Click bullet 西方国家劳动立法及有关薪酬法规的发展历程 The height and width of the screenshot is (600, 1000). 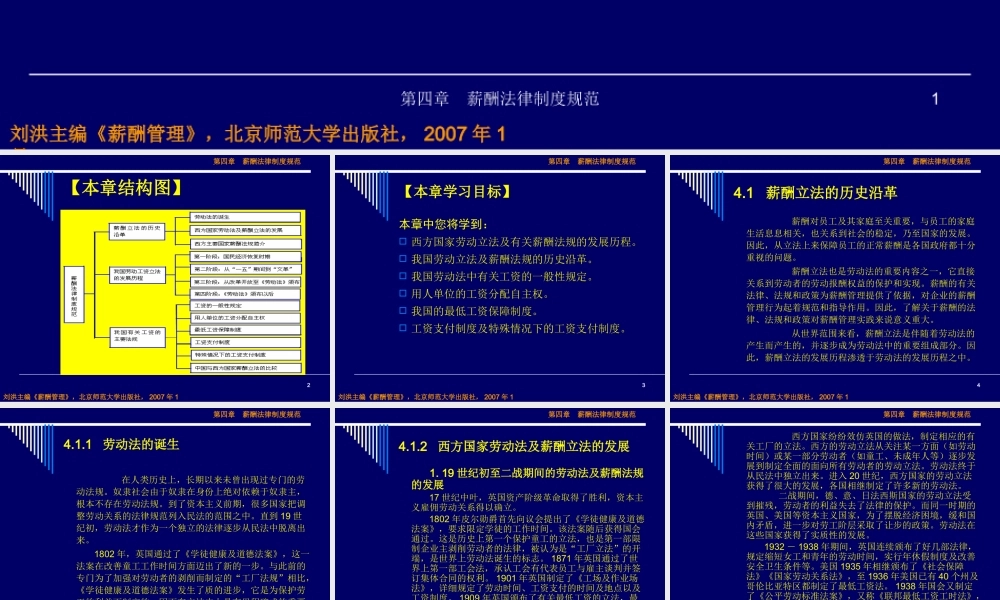pyautogui.click(x=525, y=242)
